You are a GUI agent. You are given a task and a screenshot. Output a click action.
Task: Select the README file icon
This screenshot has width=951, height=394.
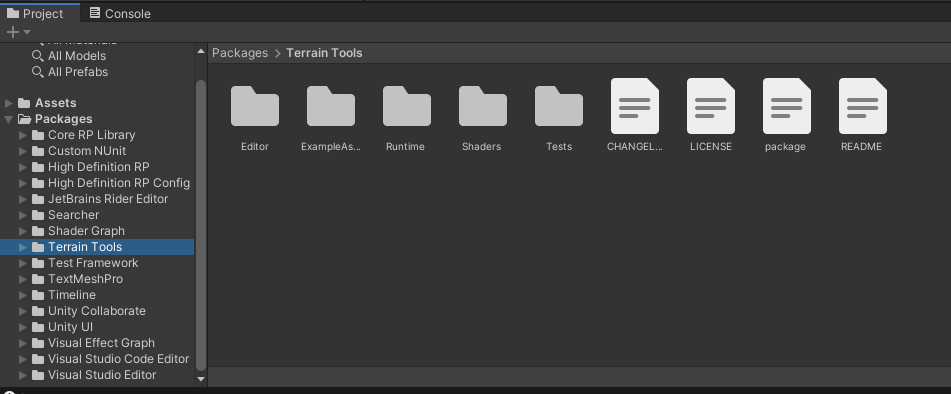[x=862, y=106]
